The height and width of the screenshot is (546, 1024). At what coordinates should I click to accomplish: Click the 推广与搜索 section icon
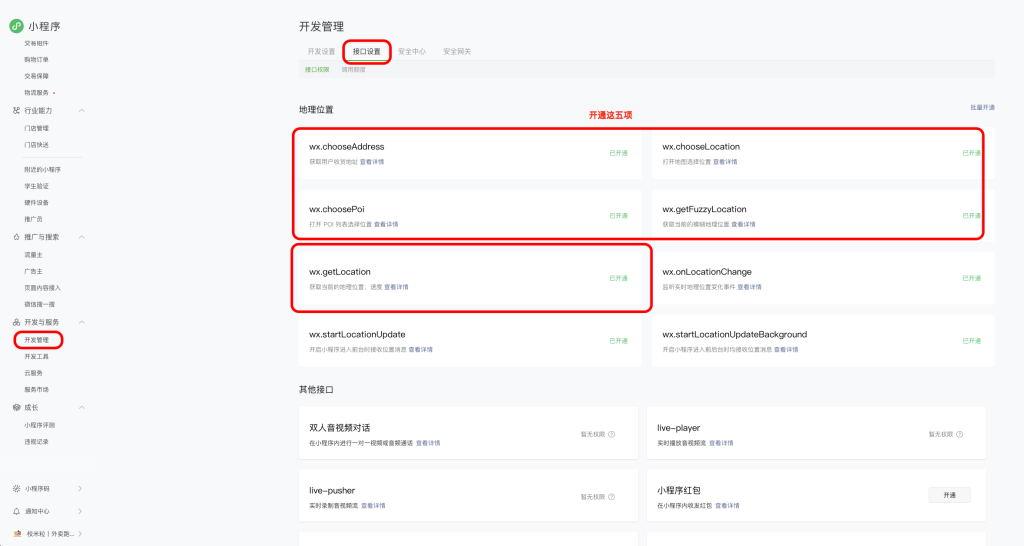point(16,237)
